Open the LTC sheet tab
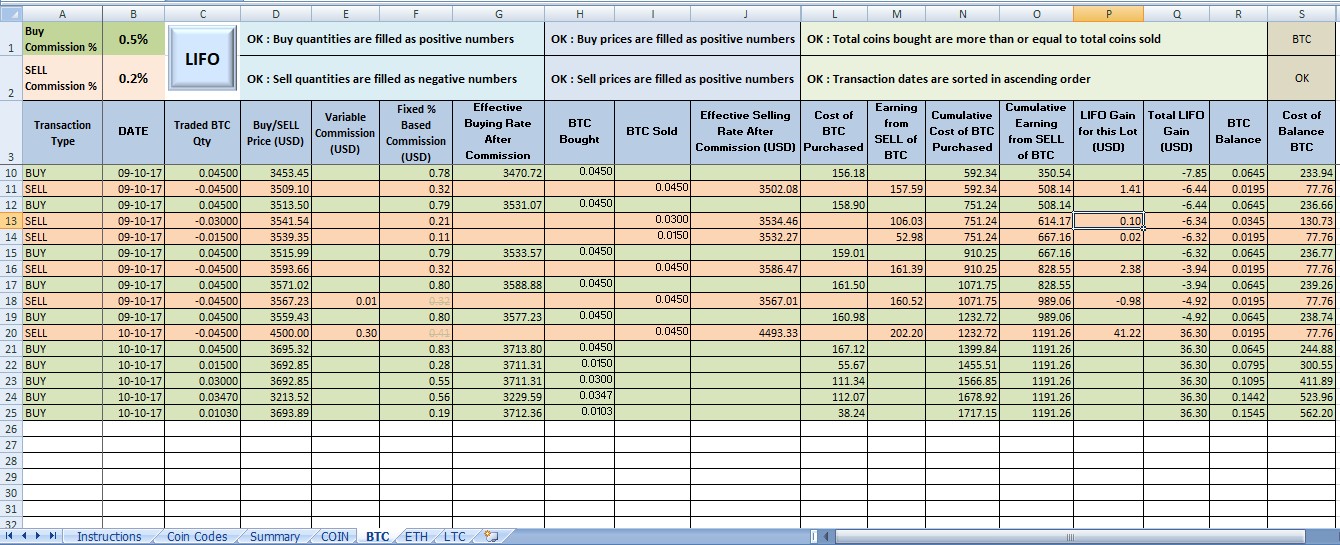Screen dimensions: 1340x545 tap(455, 537)
